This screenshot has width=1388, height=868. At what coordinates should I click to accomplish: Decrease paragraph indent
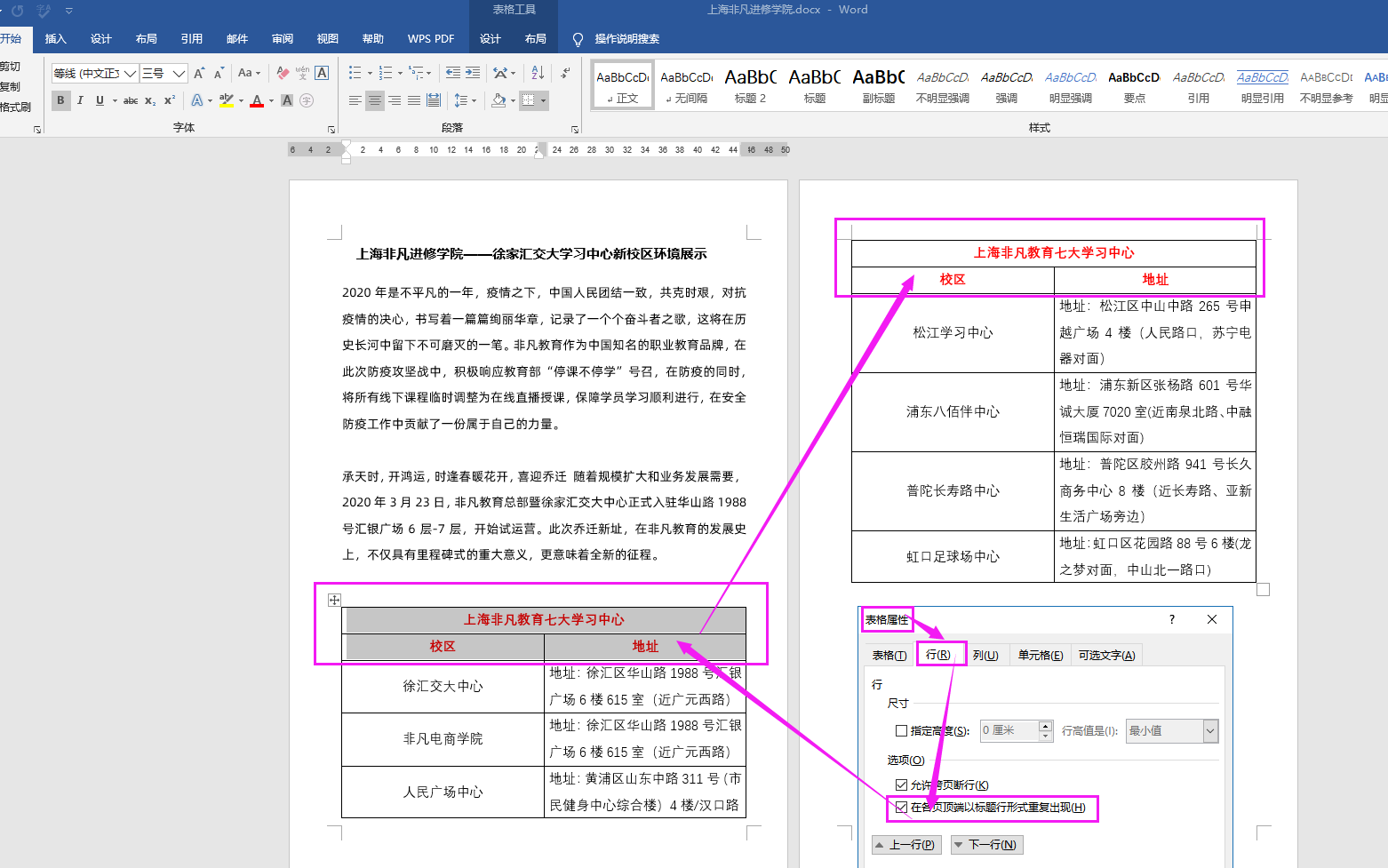453,73
